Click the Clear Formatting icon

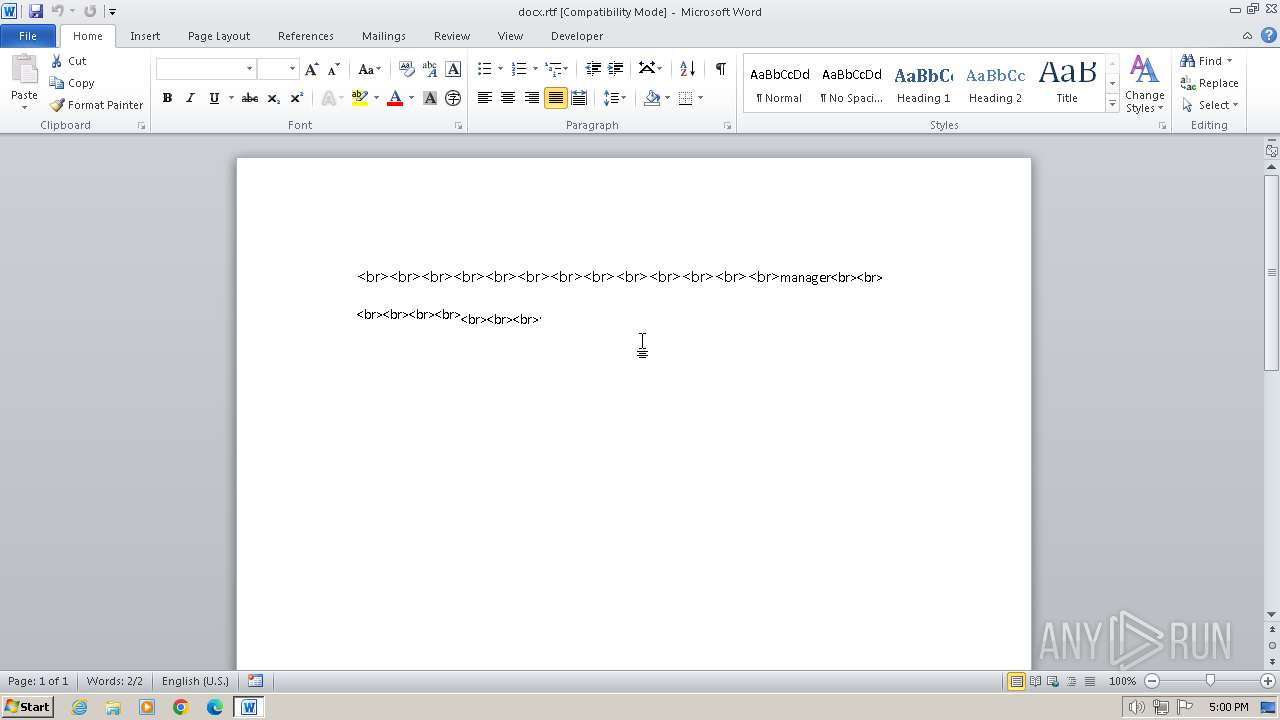[x=407, y=69]
